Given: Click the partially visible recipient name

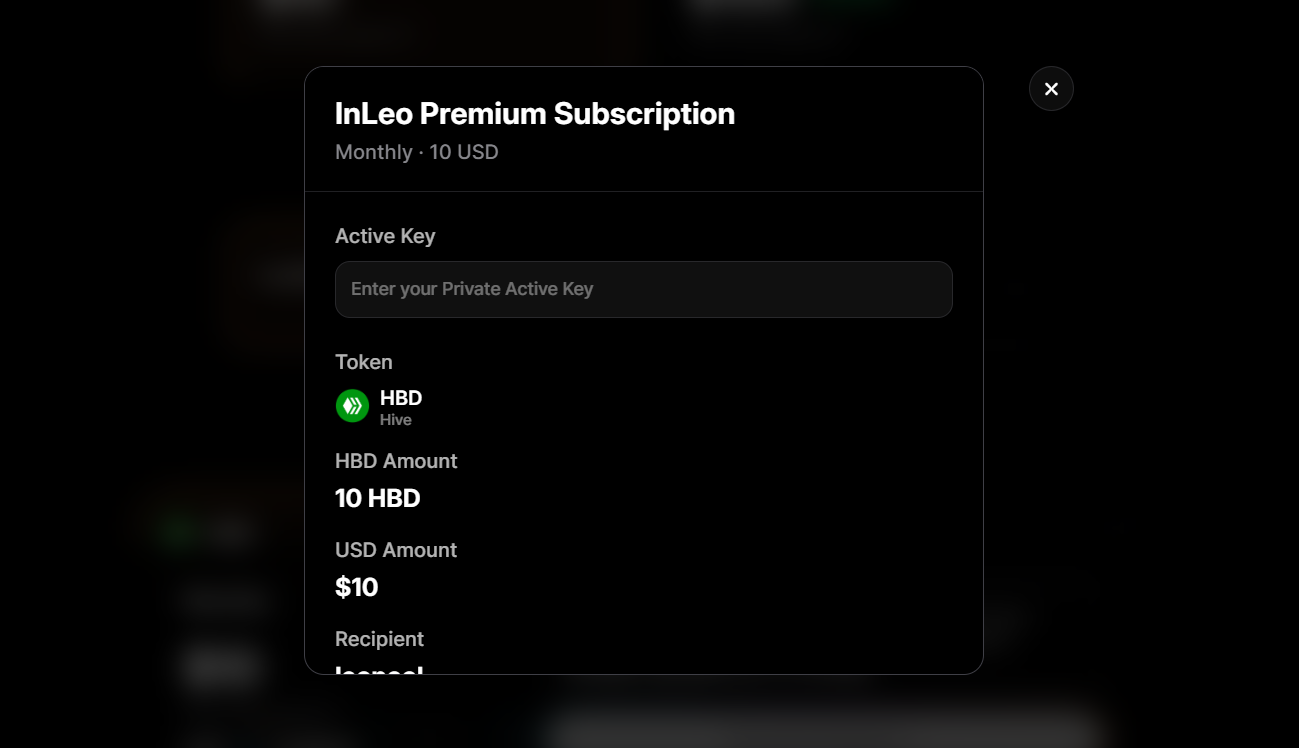Looking at the screenshot, I should [379, 669].
